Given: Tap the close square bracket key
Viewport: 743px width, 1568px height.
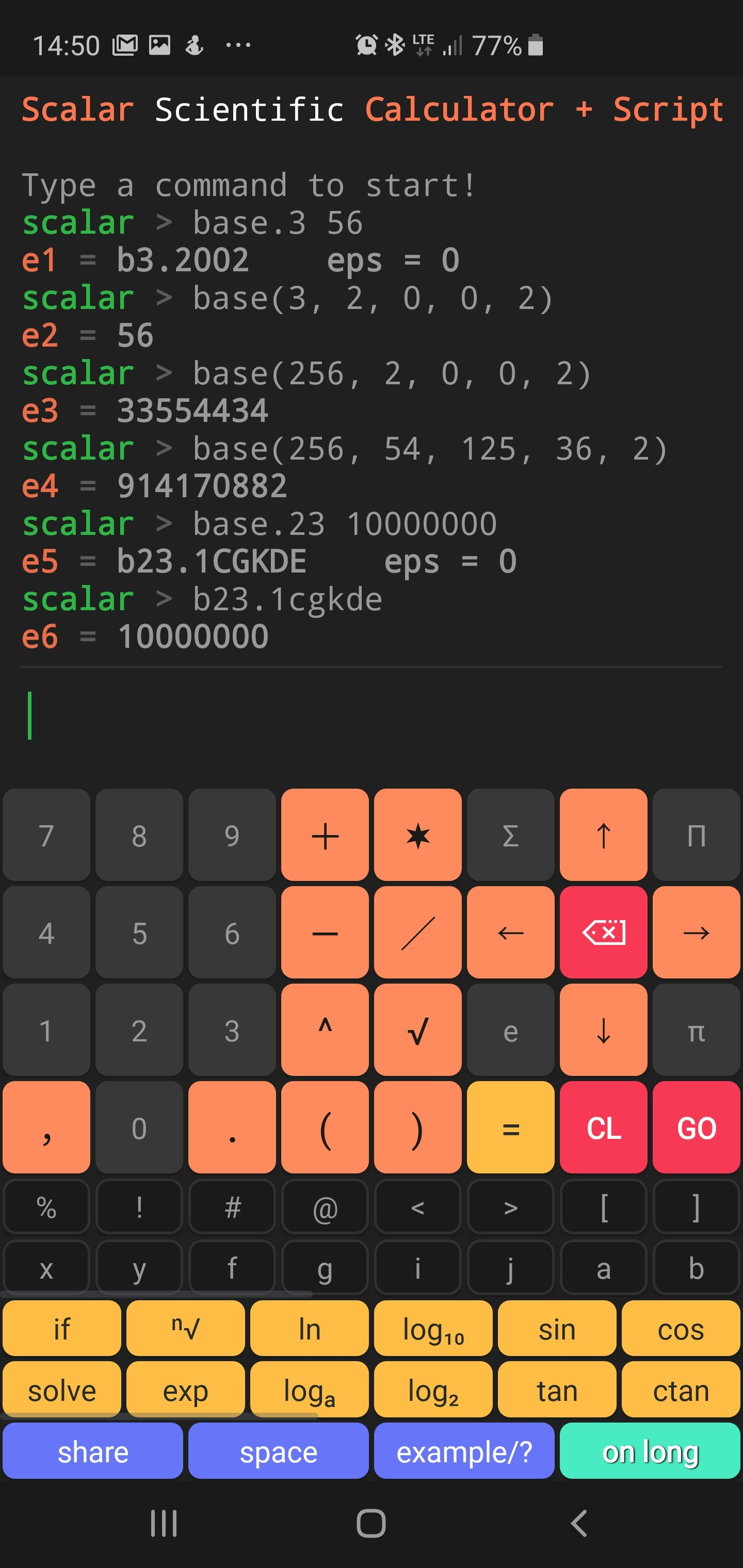Looking at the screenshot, I should click(x=696, y=1206).
